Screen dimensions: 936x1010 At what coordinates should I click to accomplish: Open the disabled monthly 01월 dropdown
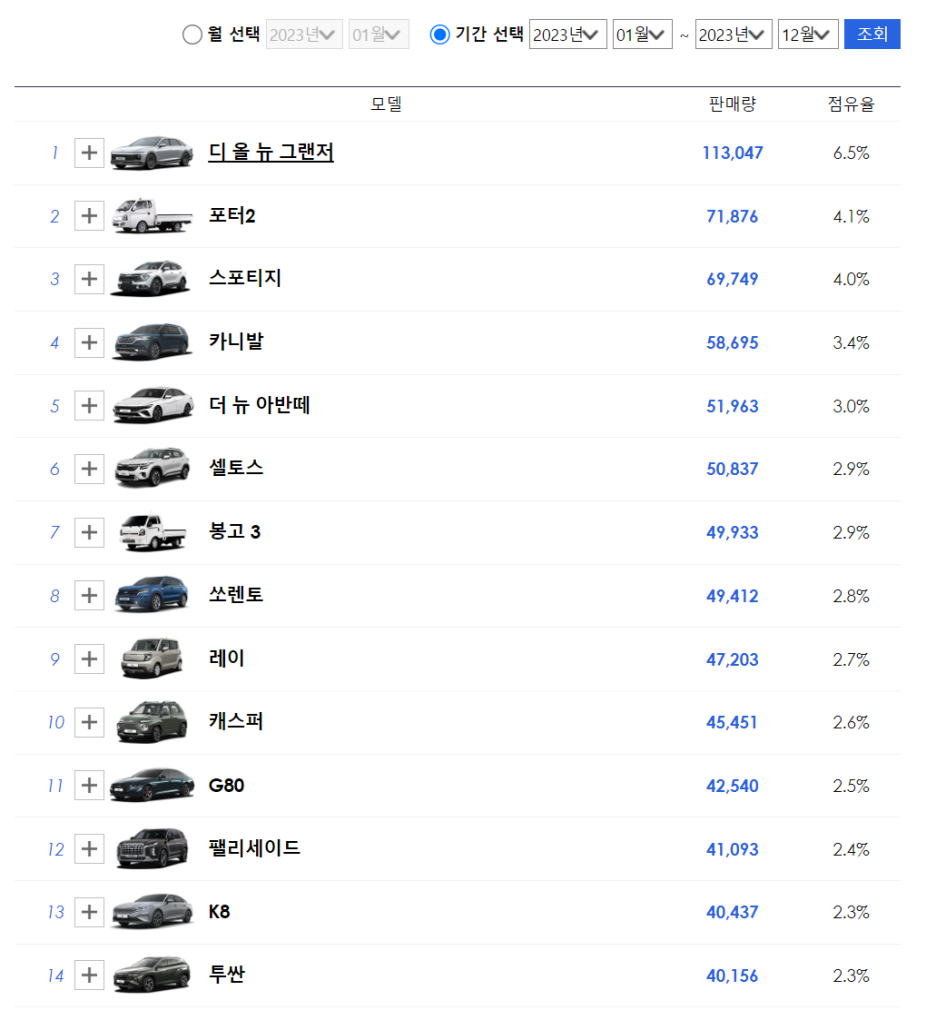pos(379,34)
